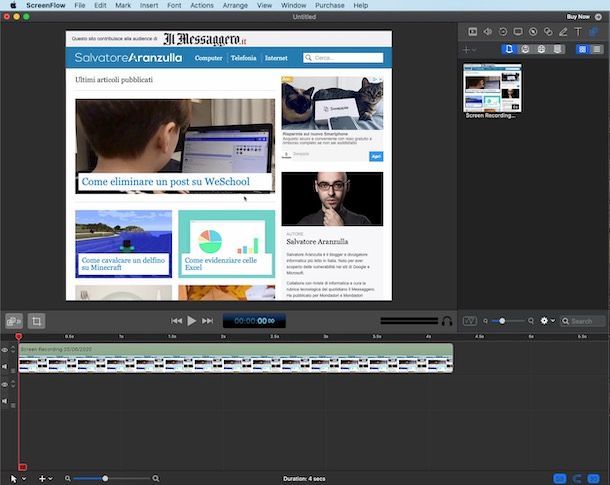Screen dimensions: 610x485
Task: Open the Edit menu
Action: [x=100, y=5]
